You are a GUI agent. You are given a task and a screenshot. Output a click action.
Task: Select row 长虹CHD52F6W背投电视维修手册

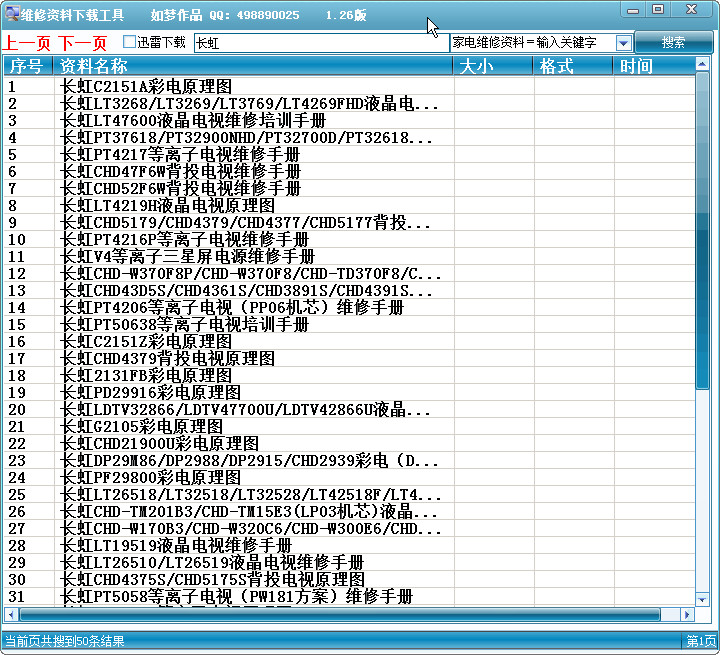(349, 188)
